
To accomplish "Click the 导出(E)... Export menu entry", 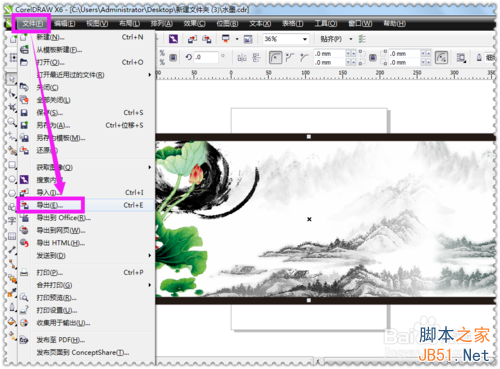I will (x=86, y=205).
